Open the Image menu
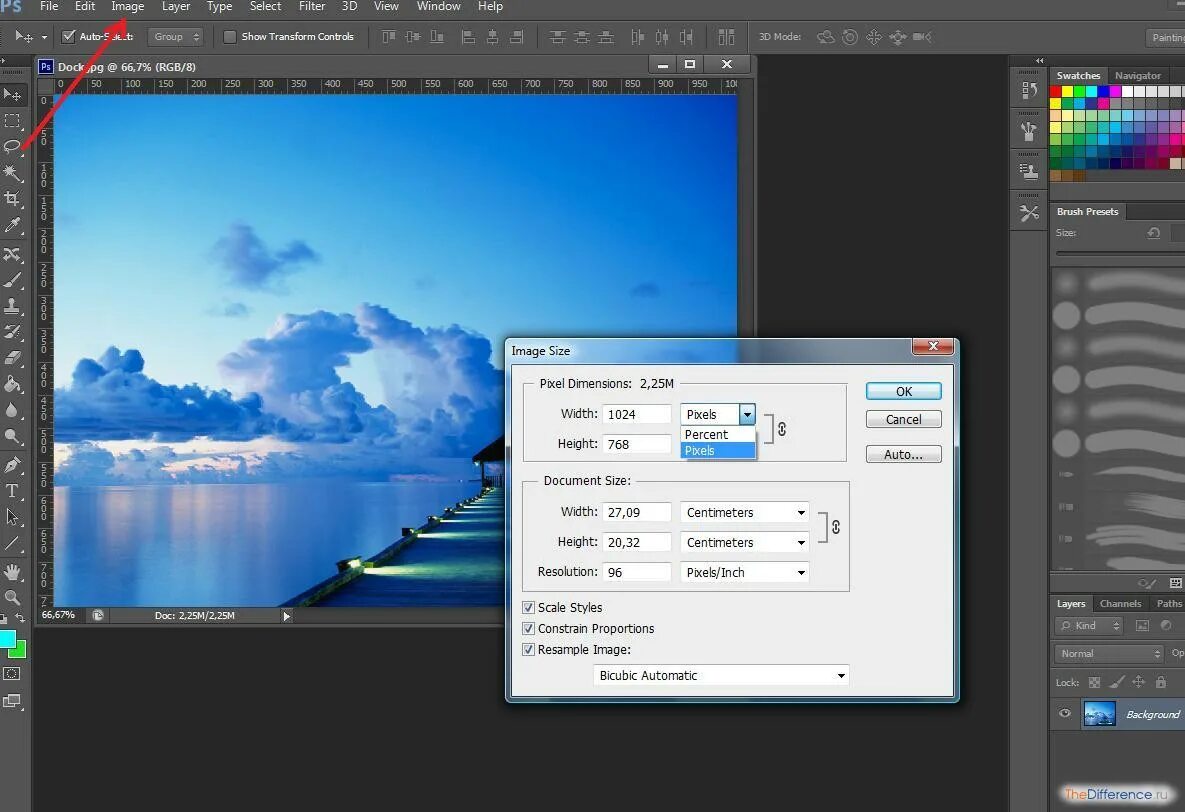 (128, 7)
